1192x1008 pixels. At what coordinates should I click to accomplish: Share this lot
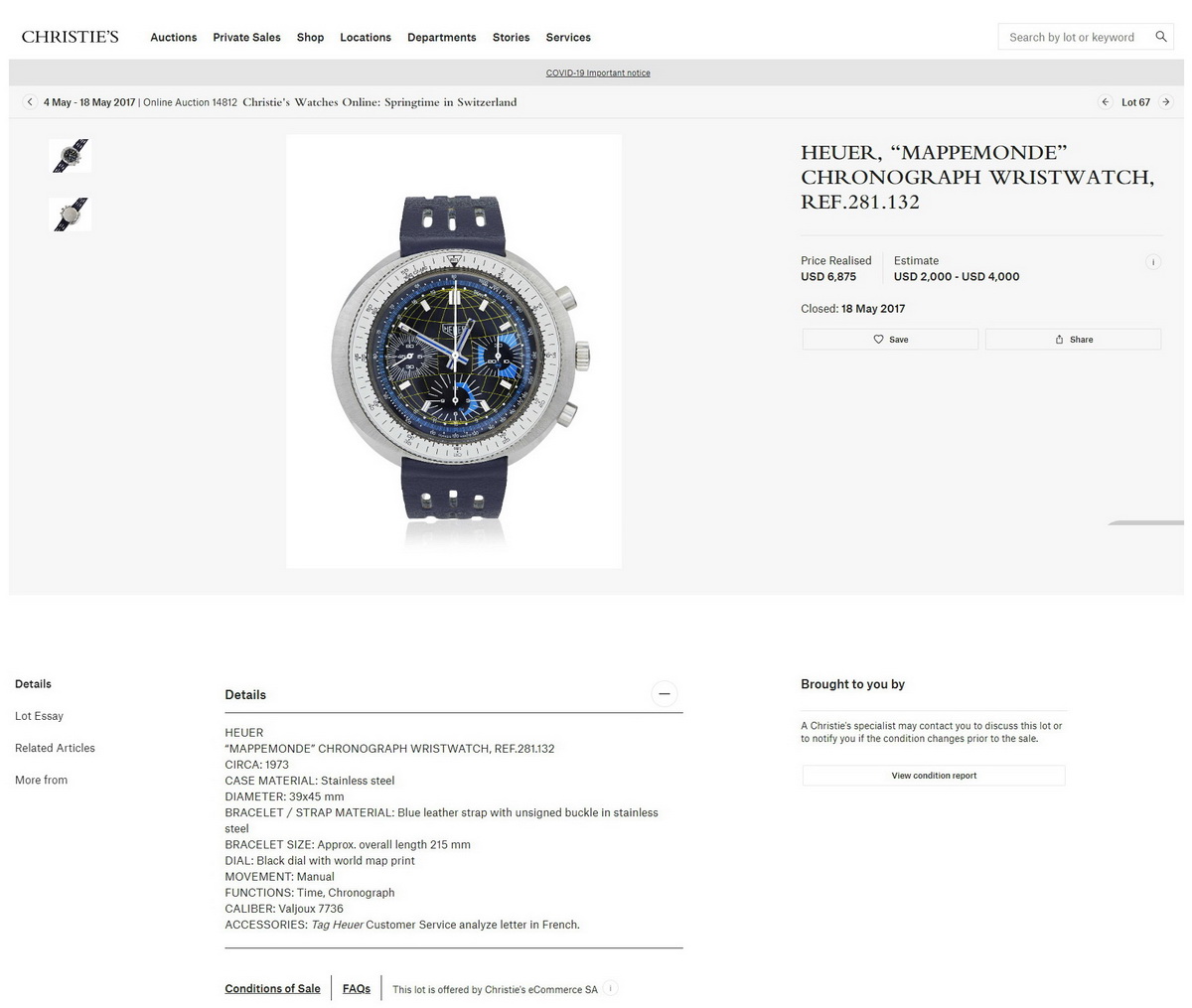click(1073, 340)
